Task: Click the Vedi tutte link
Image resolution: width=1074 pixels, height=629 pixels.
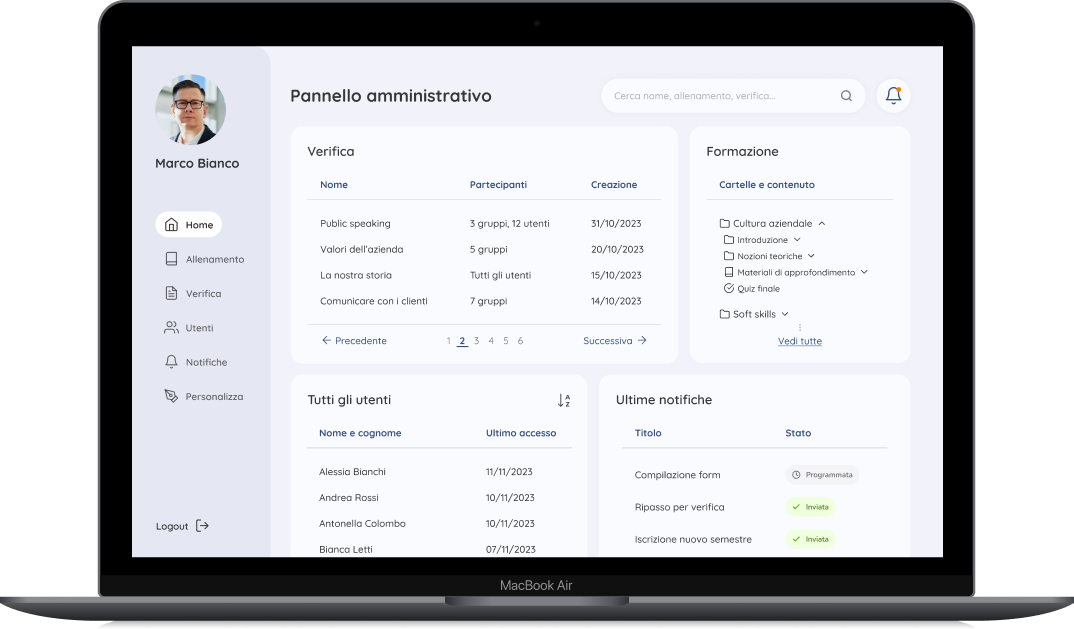Action: 799,341
